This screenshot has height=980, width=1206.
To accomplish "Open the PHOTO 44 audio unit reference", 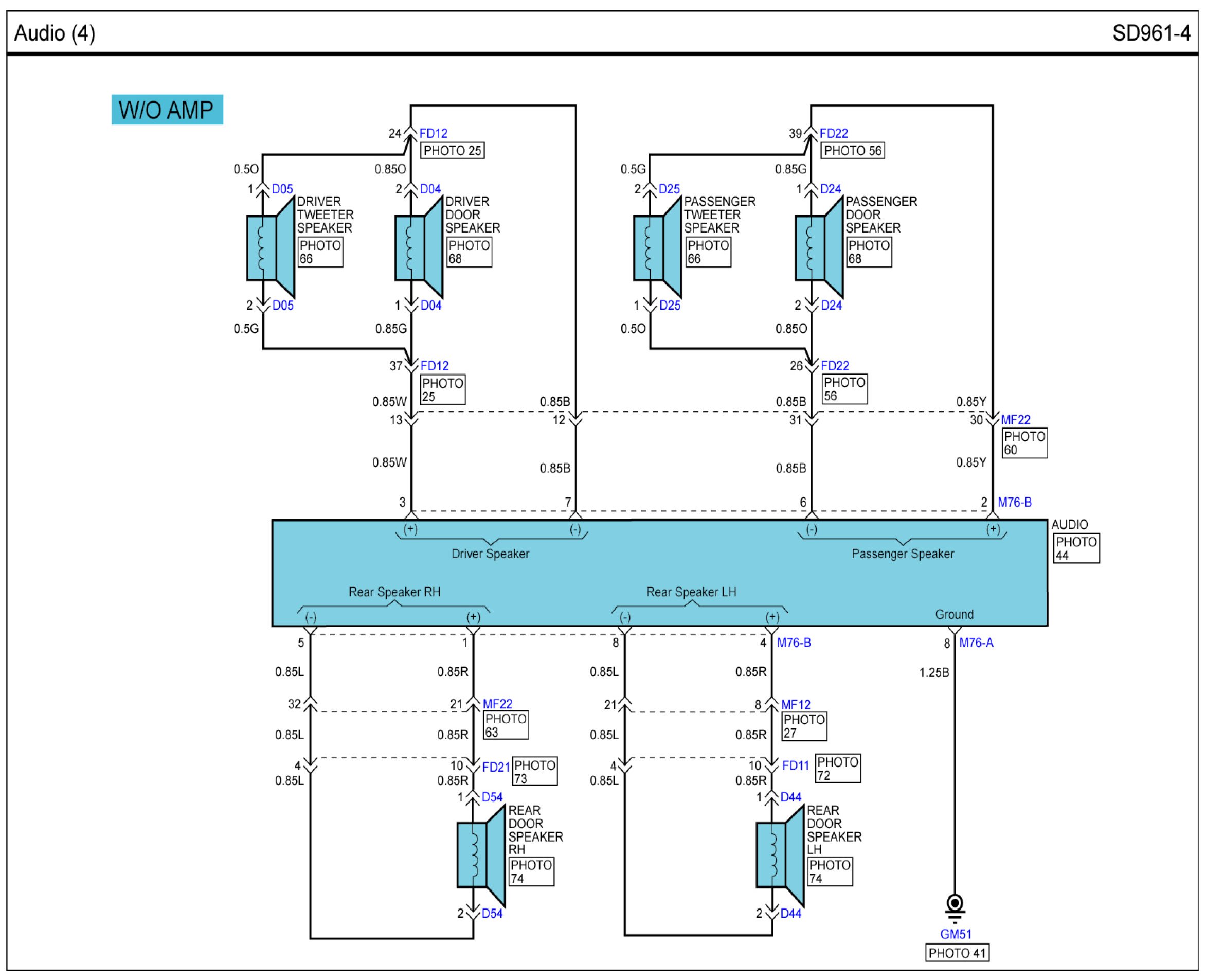I will pyautogui.click(x=1076, y=548).
